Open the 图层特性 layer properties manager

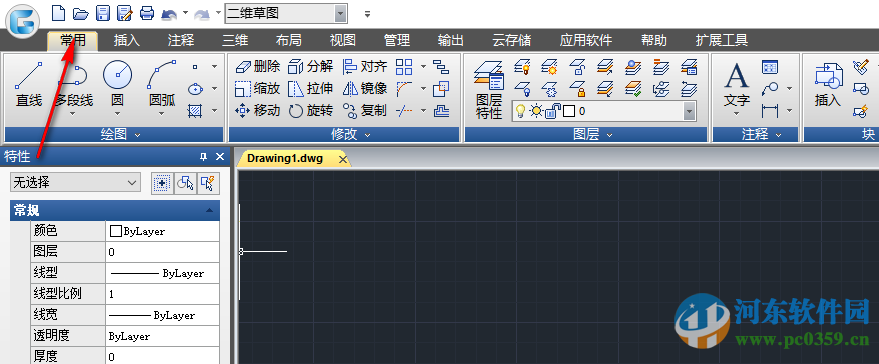click(489, 90)
